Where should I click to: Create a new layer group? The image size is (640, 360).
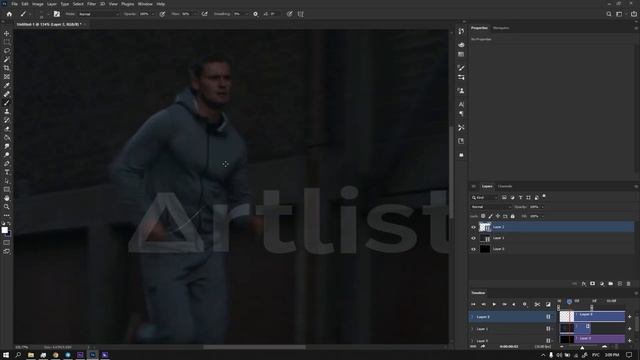tap(611, 284)
